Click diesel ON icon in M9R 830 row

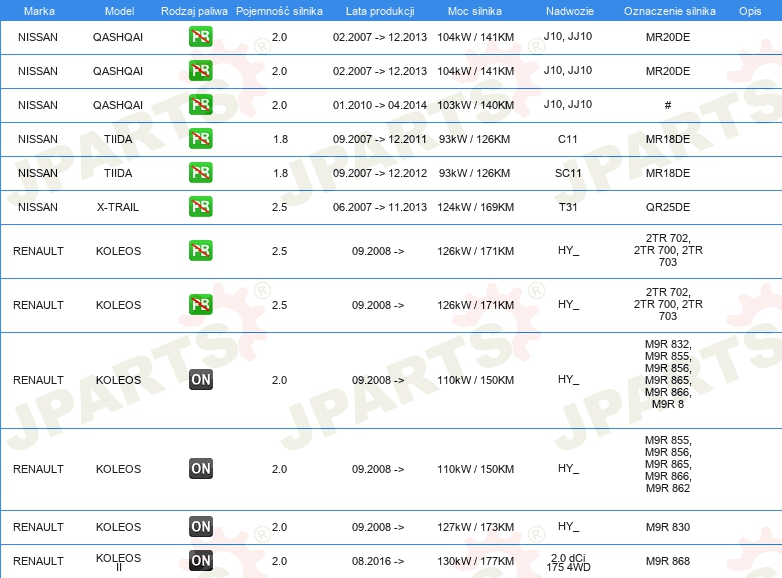click(x=201, y=527)
